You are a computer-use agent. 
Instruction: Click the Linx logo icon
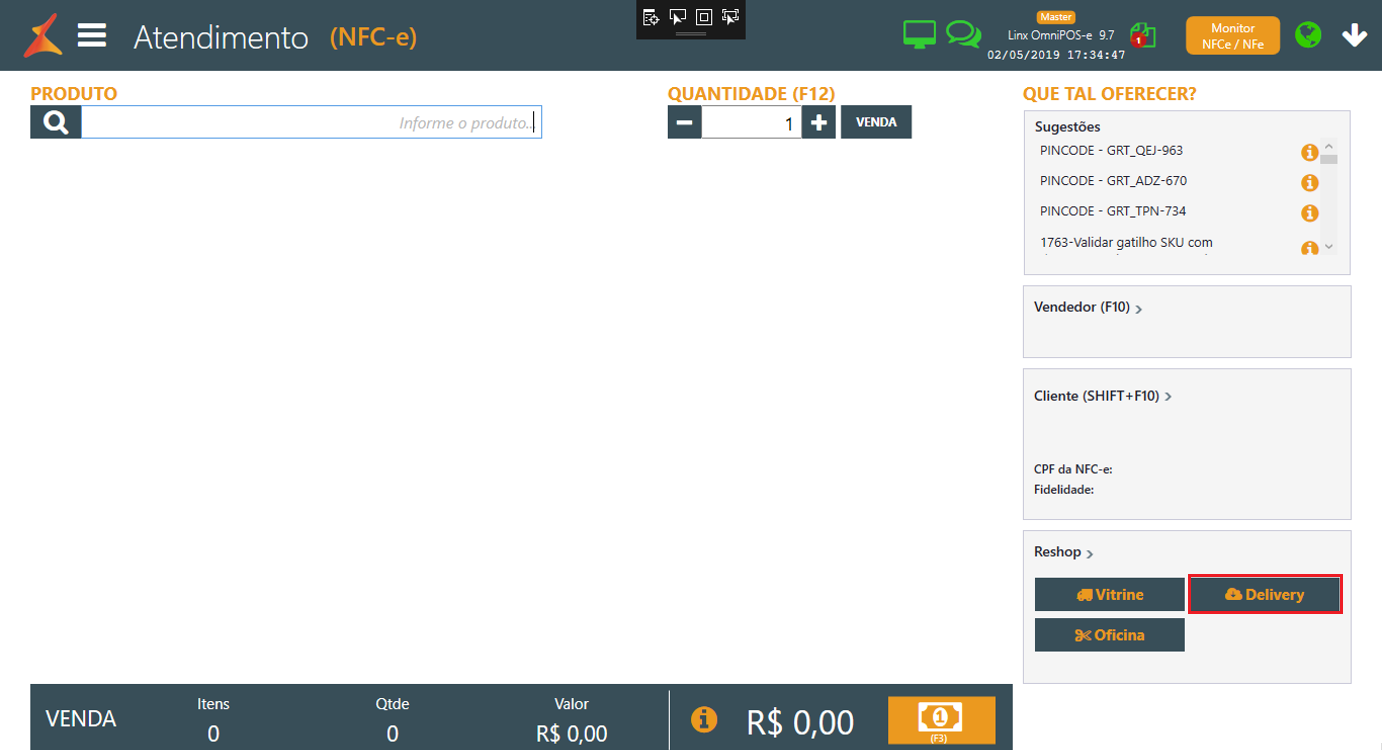[x=43, y=36]
